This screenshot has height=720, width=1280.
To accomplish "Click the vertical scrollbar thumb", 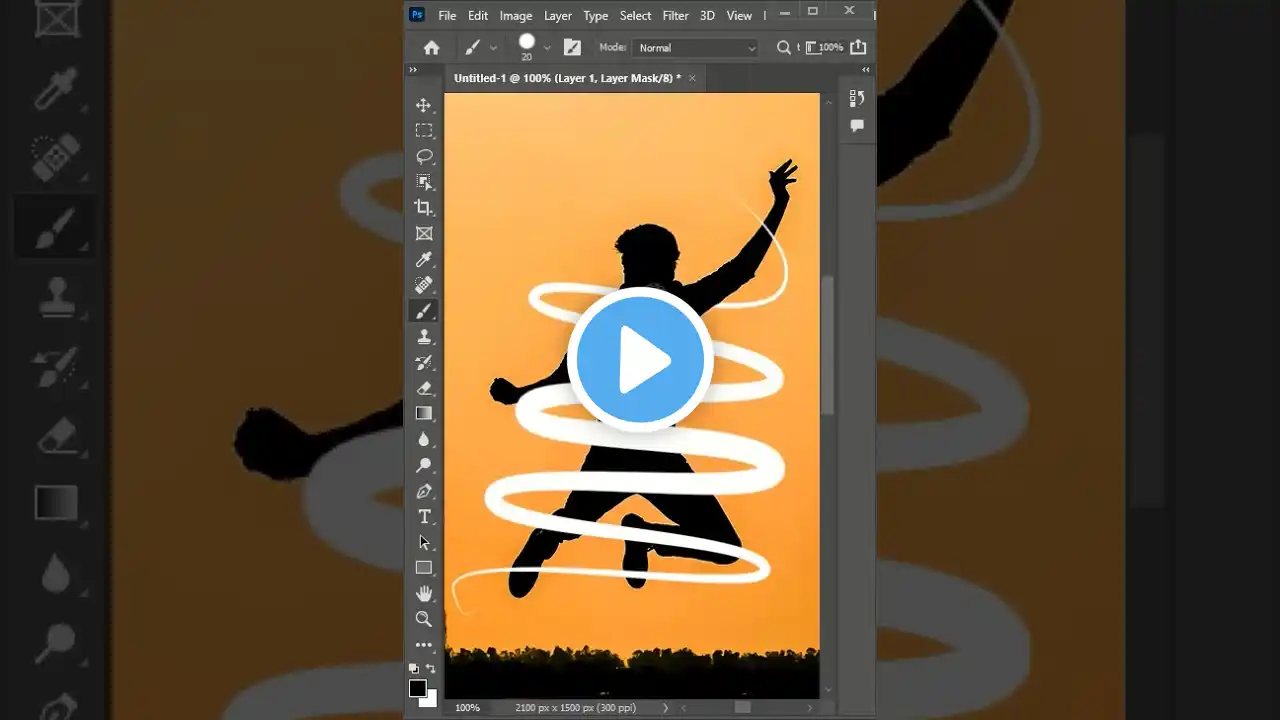I will [x=827, y=345].
